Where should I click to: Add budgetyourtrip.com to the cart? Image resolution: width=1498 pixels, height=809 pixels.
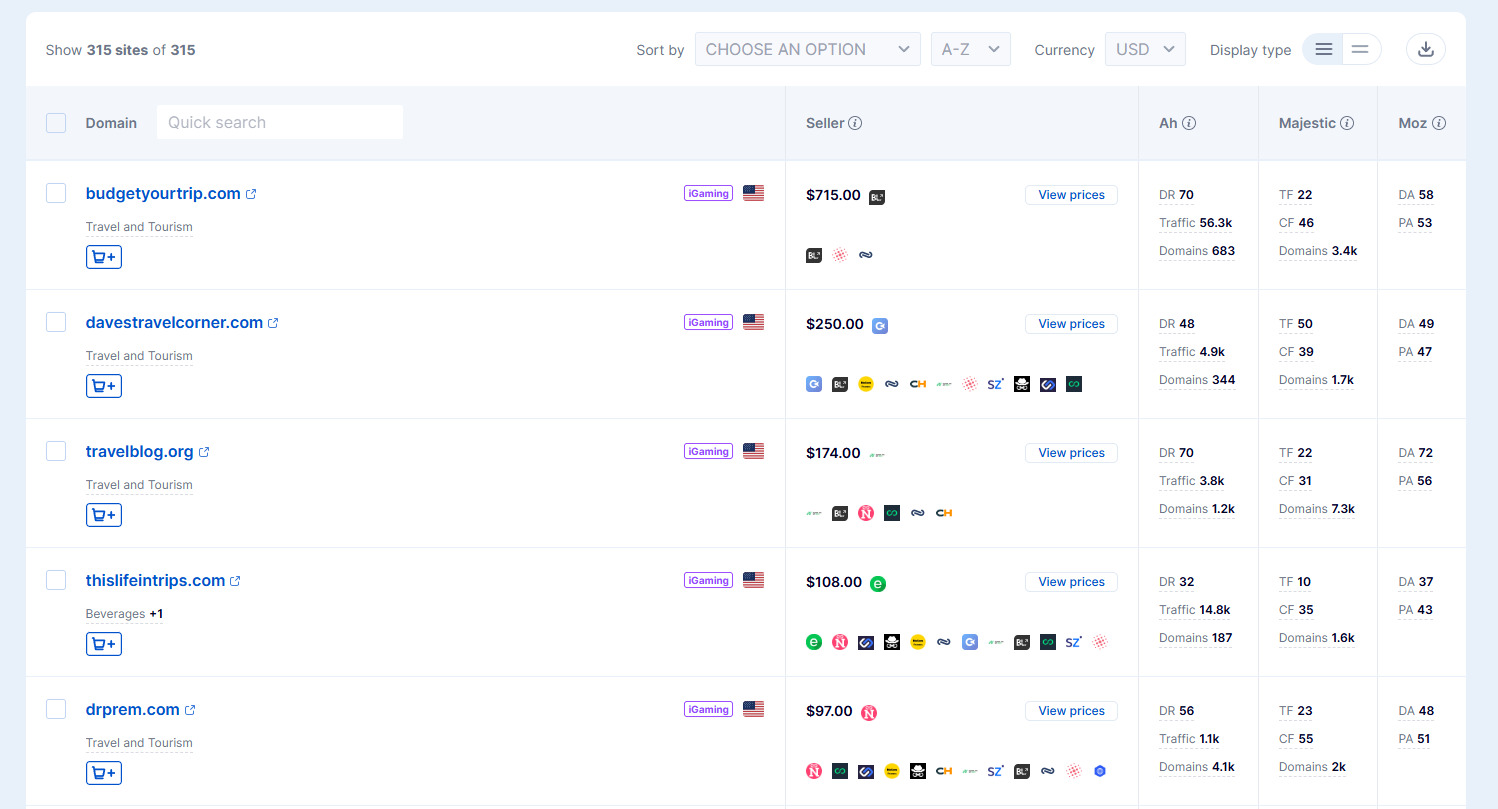[103, 256]
